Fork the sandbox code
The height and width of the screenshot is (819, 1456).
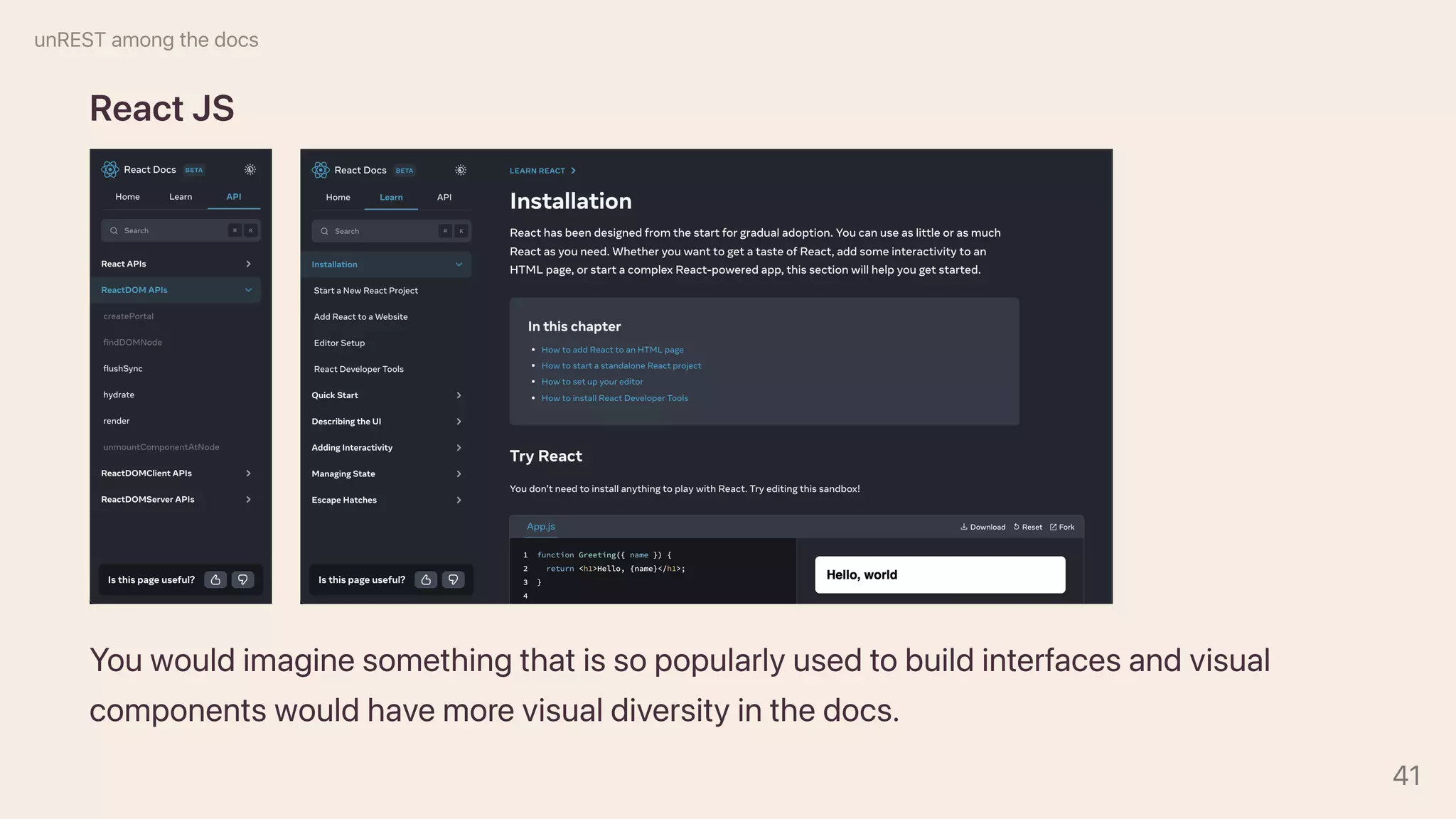click(1062, 527)
